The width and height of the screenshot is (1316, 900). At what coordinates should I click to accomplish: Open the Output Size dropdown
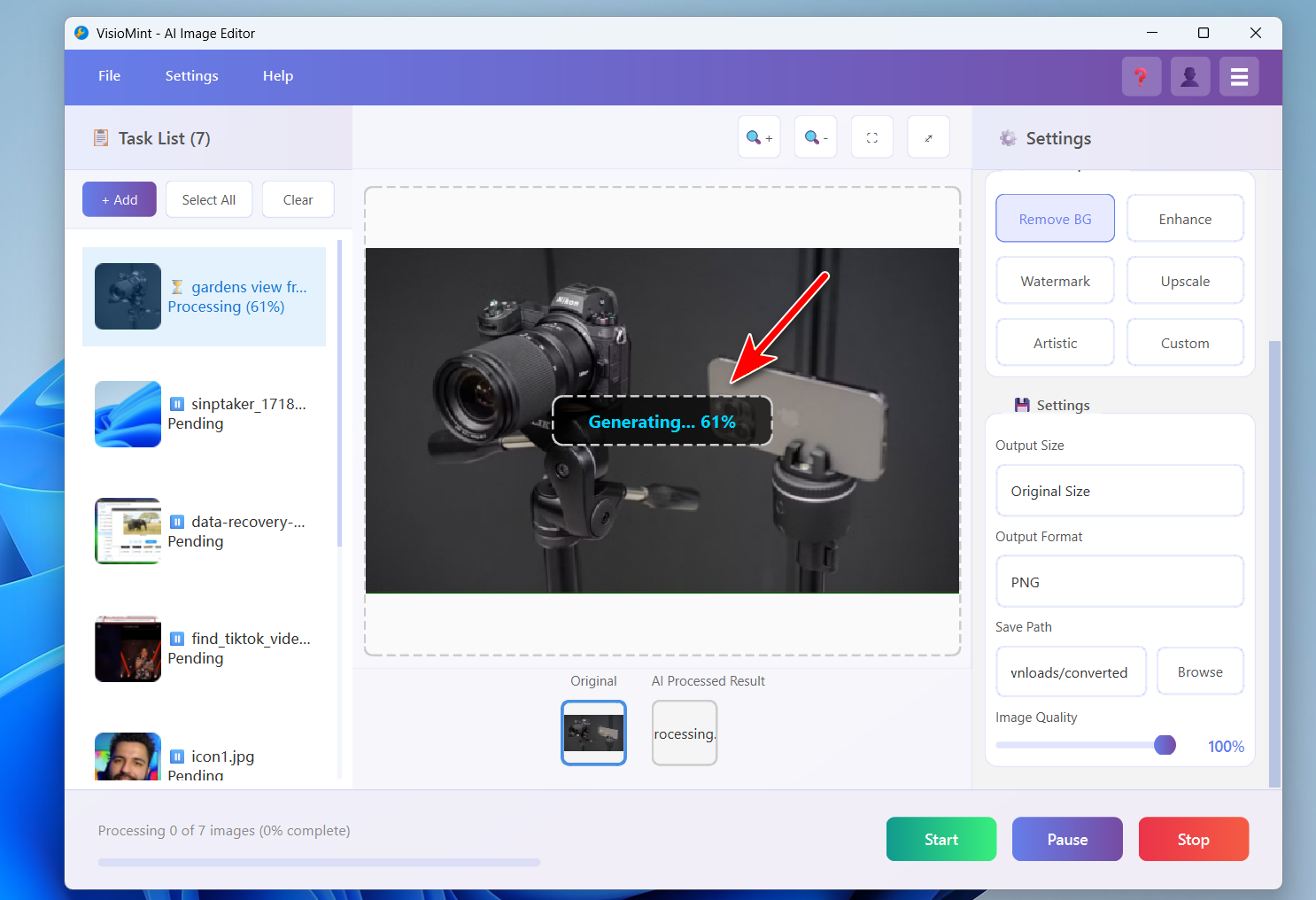click(1119, 491)
